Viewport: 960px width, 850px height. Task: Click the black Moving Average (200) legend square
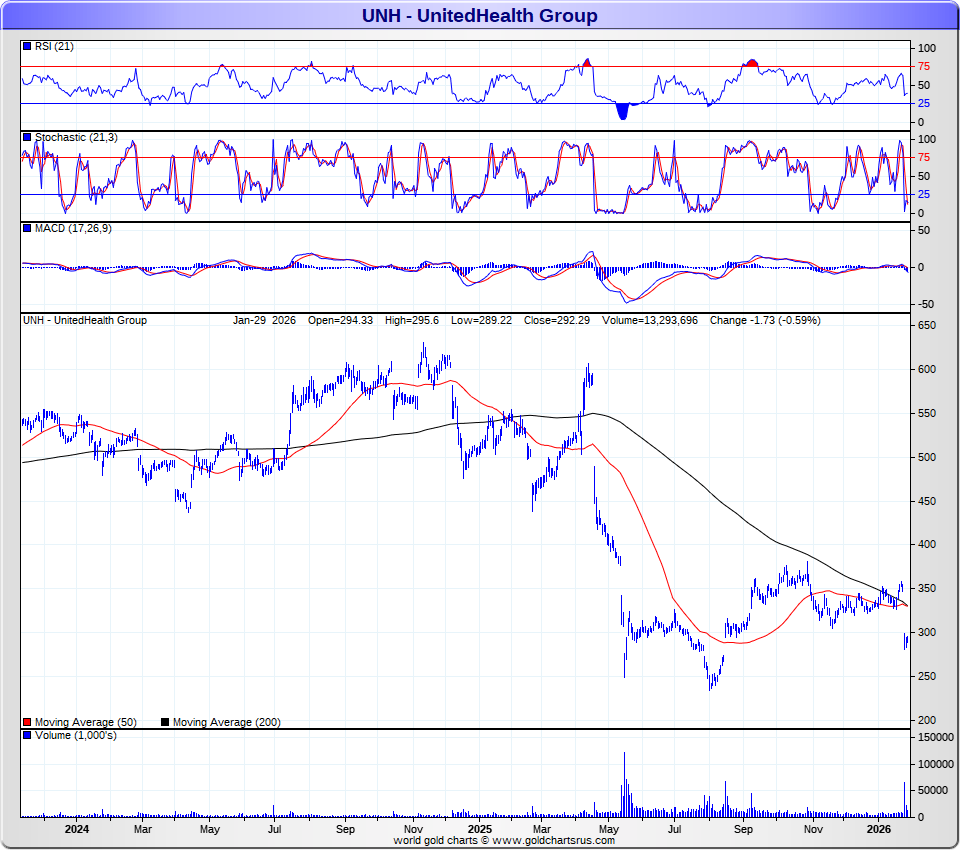click(x=165, y=722)
